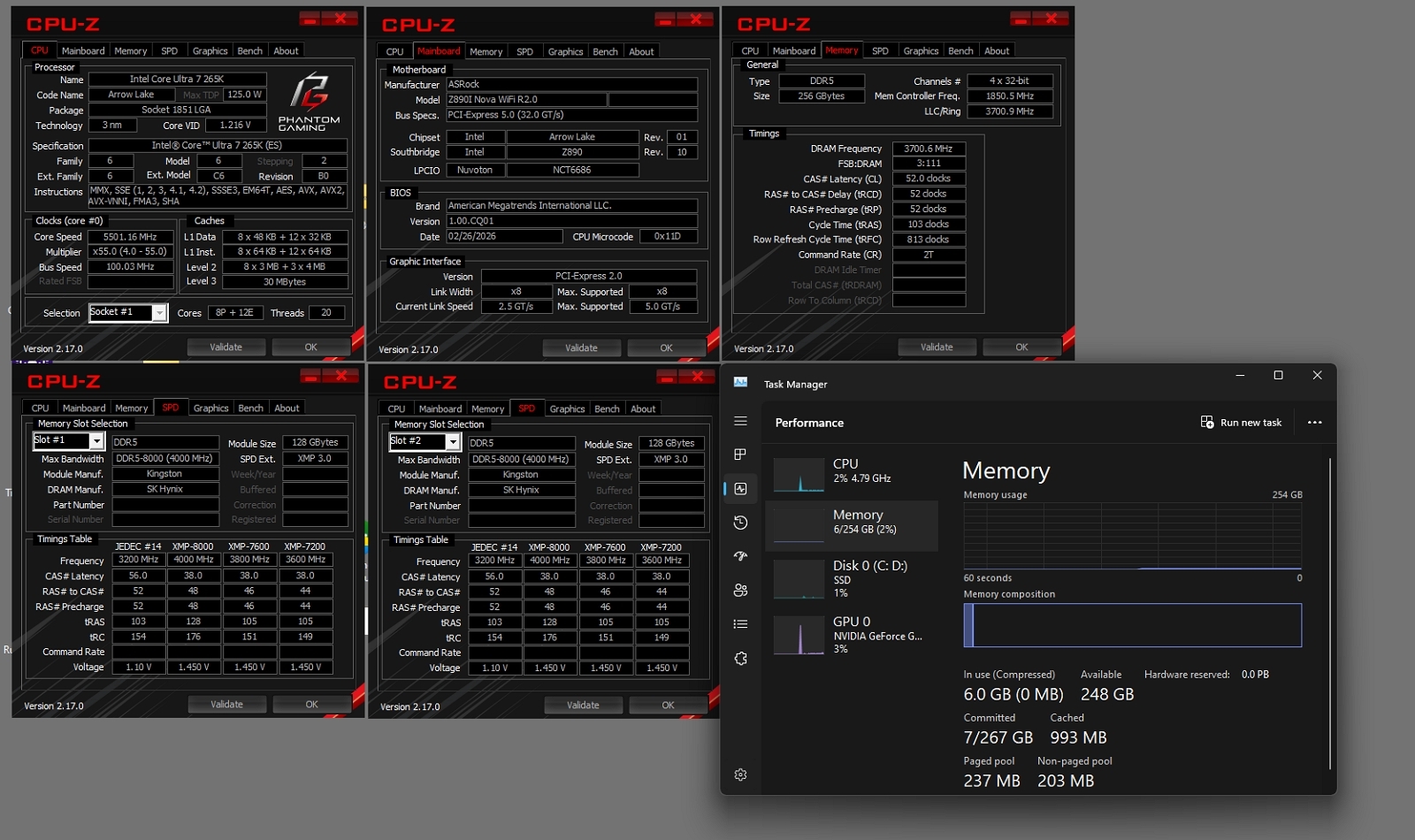The width and height of the screenshot is (1415, 840).
Task: Open the Socket #1 selection dropdown
Action: coord(159,312)
